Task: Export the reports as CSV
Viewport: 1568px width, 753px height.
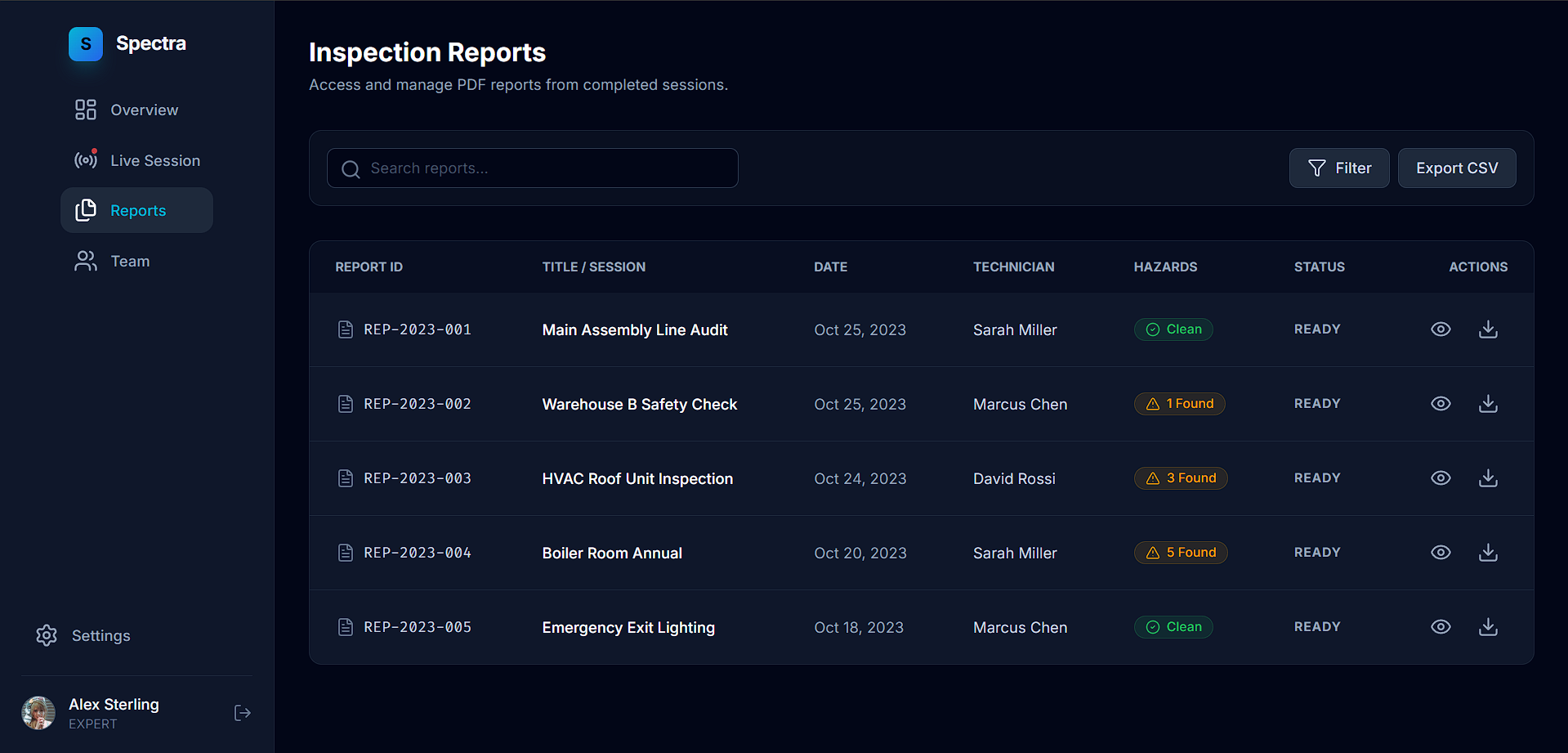Action: (x=1457, y=168)
